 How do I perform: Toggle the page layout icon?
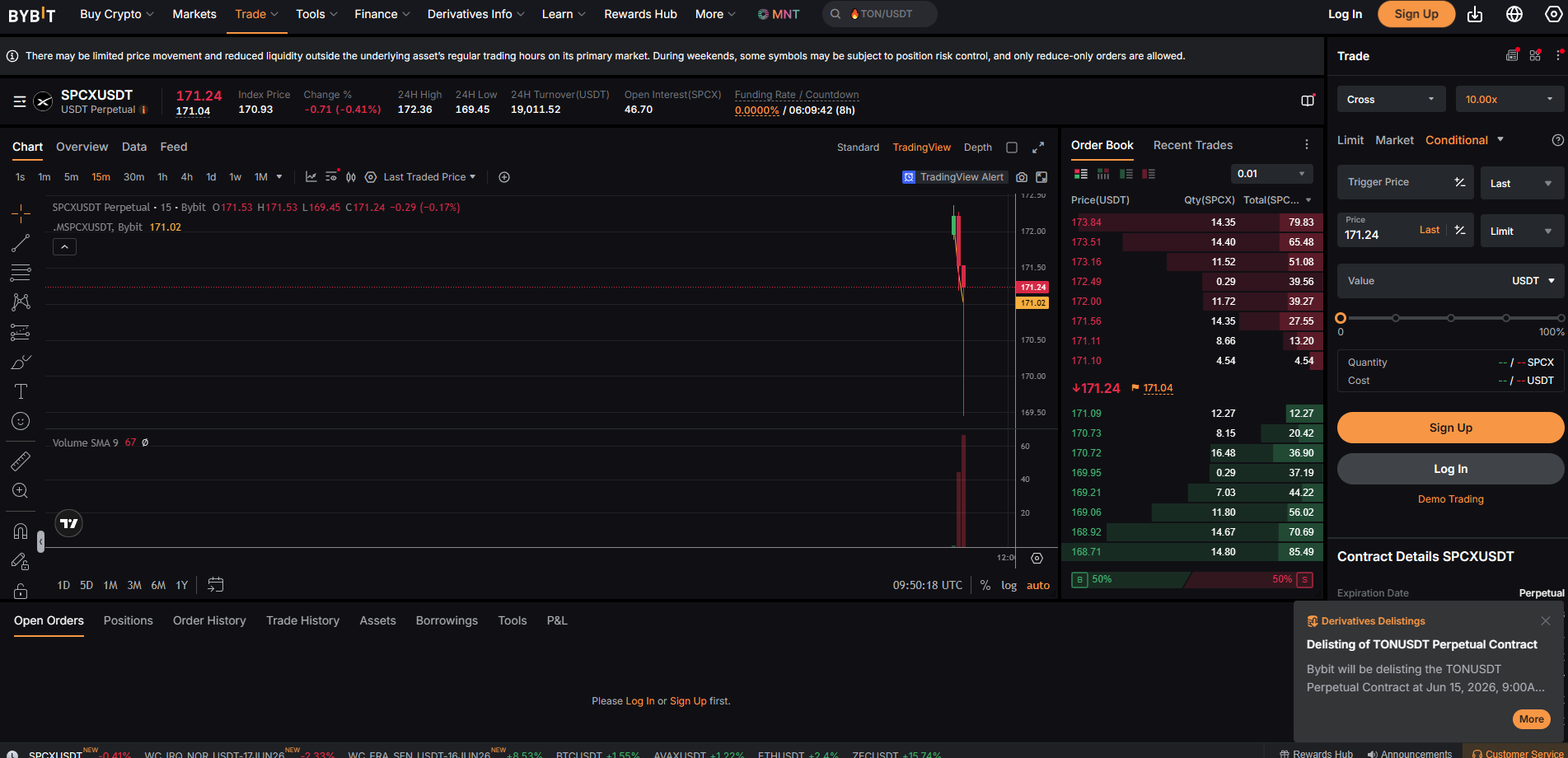[1308, 101]
